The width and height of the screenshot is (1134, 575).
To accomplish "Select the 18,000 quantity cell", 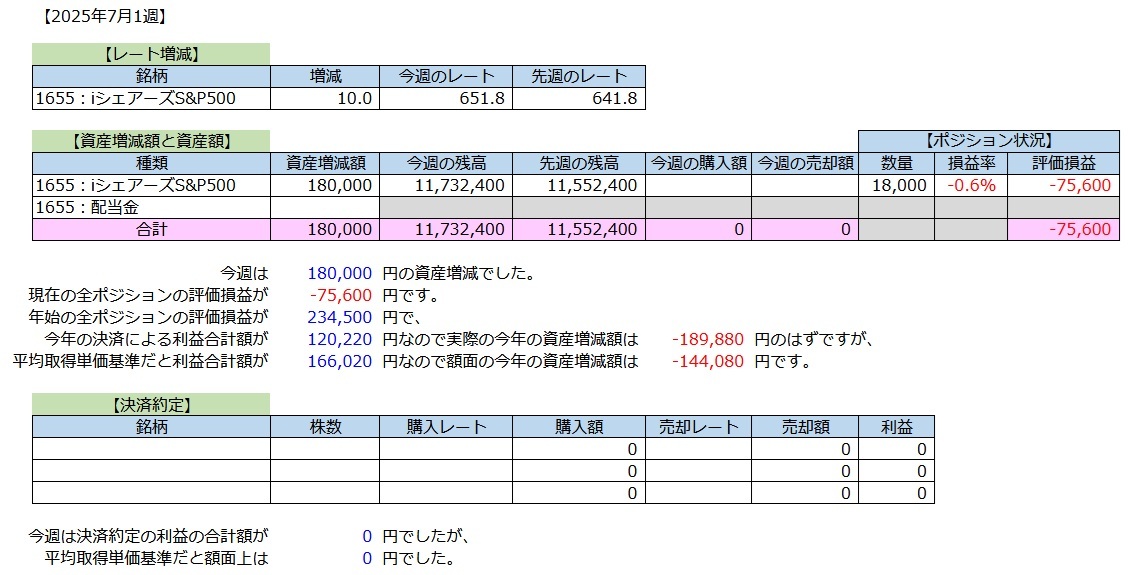I will coord(896,185).
